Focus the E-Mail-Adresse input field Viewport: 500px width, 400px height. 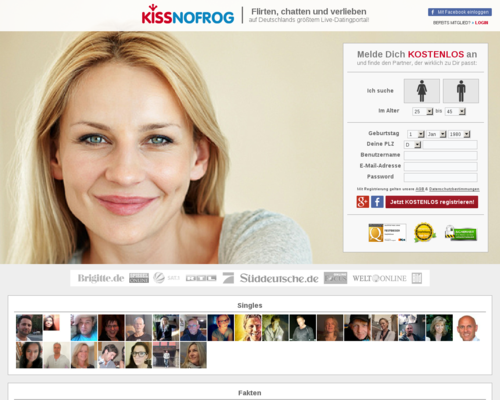click(x=441, y=166)
